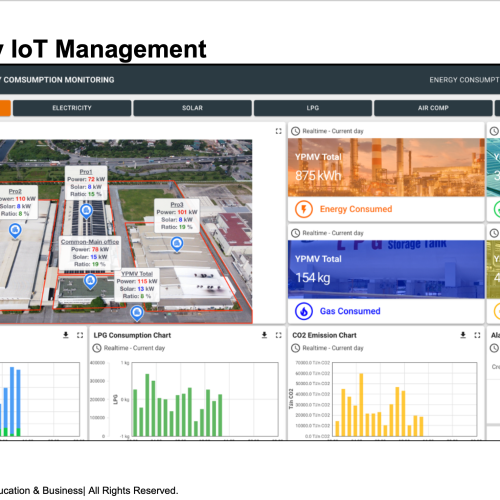Click the tallest yellow CO2 emission bar
Viewport: 500px width, 500px height.
click(x=361, y=405)
